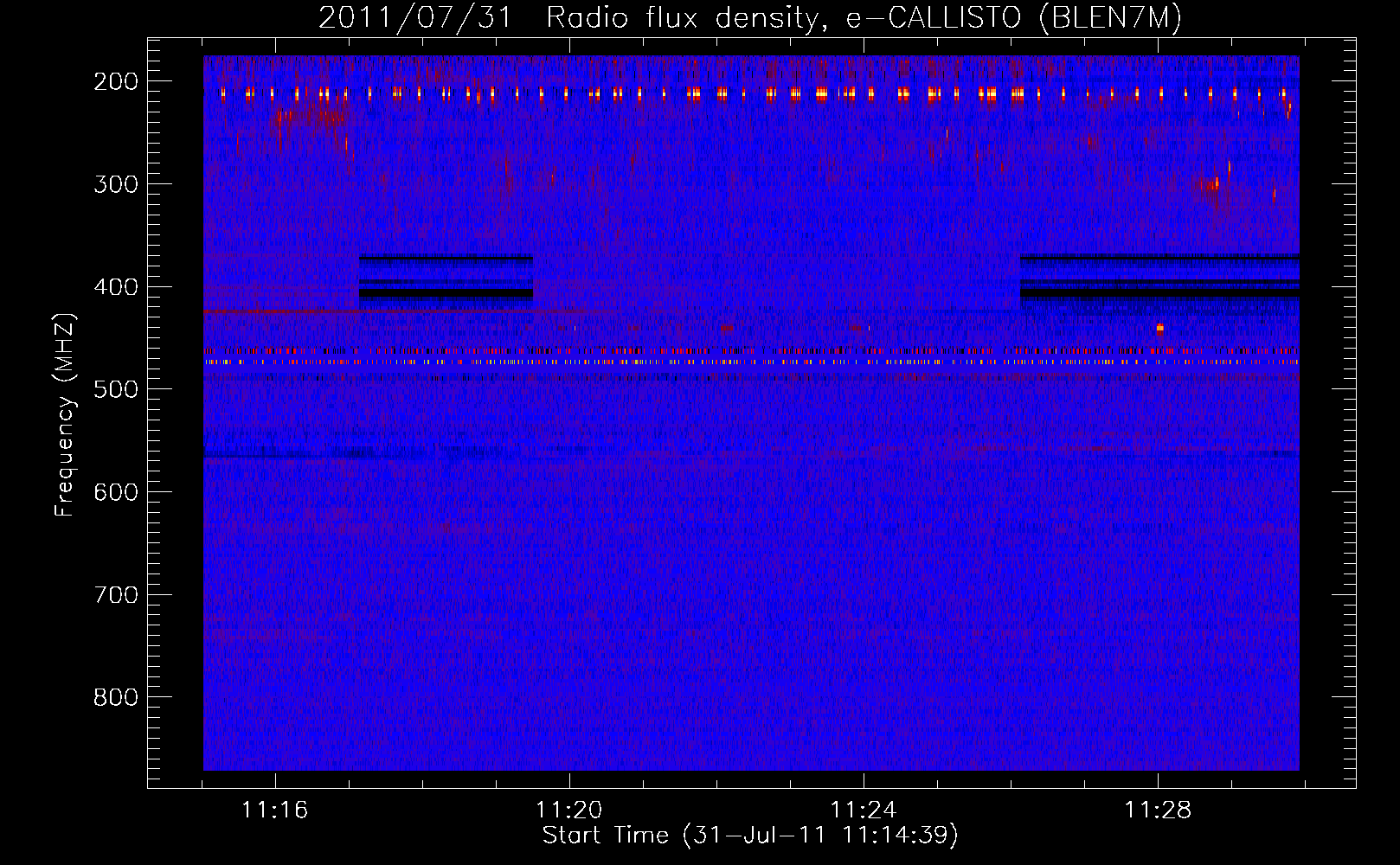Click the 'Frequency (MHZ)' axis label
The image size is (1400, 865).
tap(65, 414)
